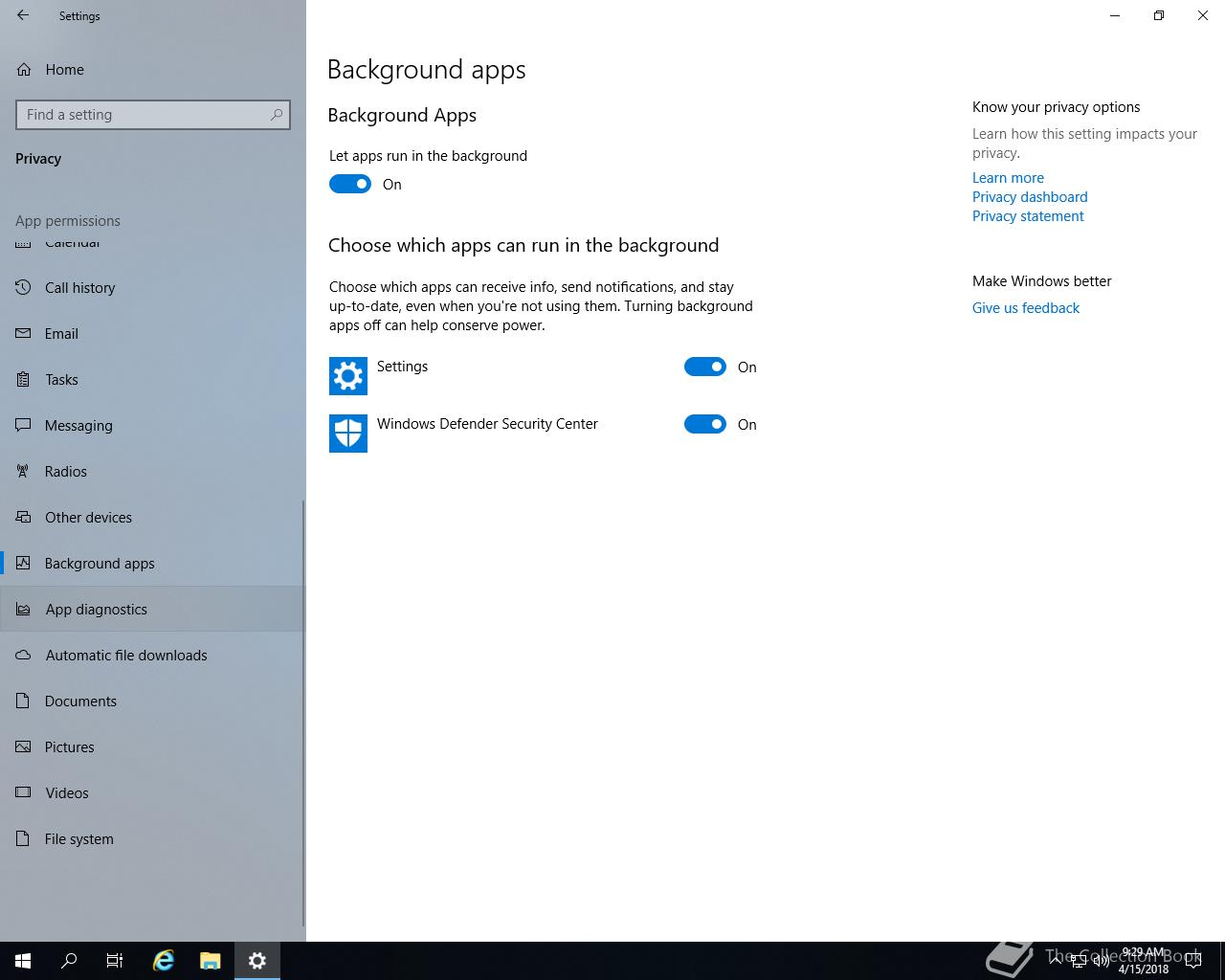The image size is (1225, 980).
Task: Click the sidebar vertical scrollbar
Action: 303,713
